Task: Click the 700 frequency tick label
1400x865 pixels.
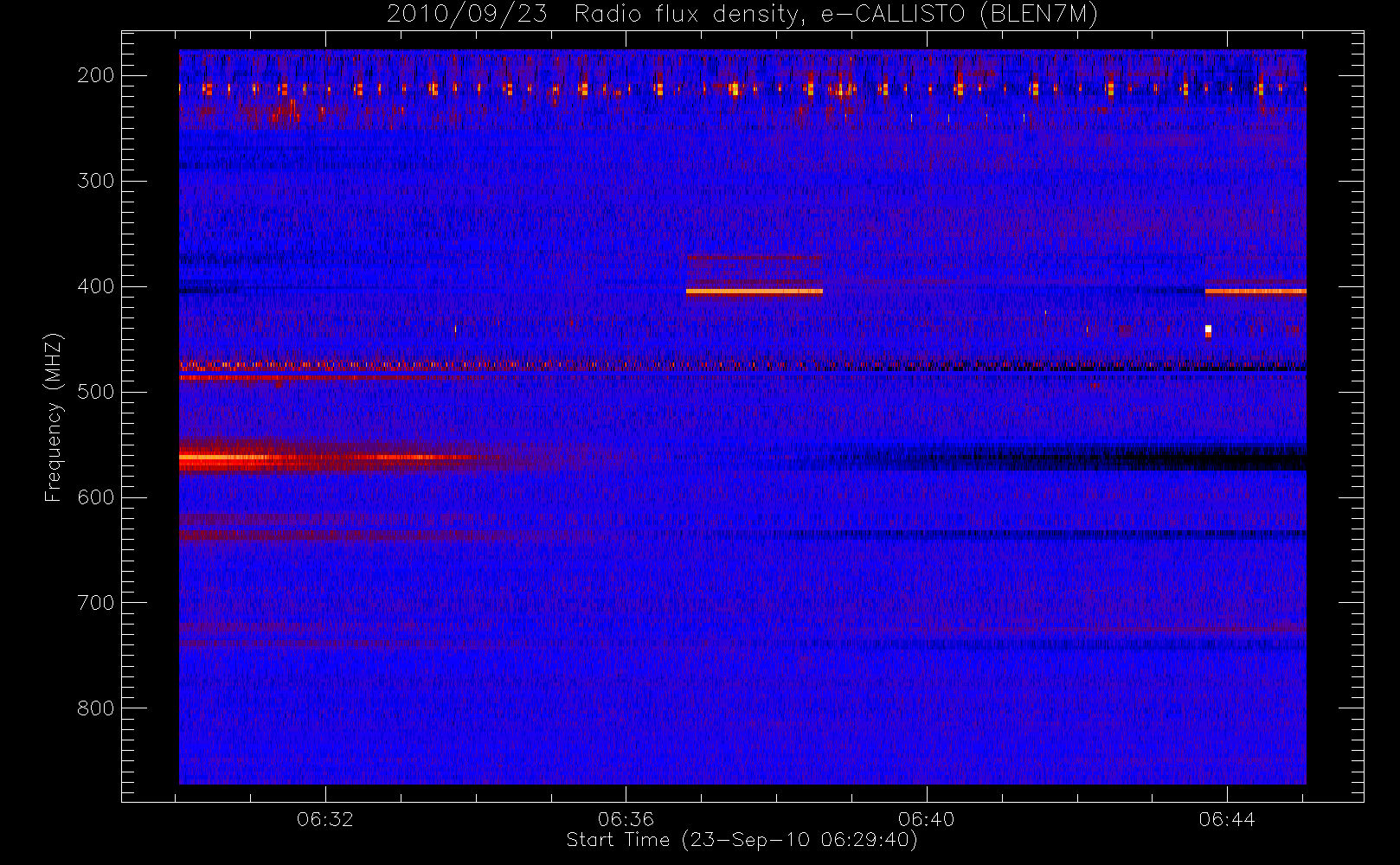Action: [96, 603]
